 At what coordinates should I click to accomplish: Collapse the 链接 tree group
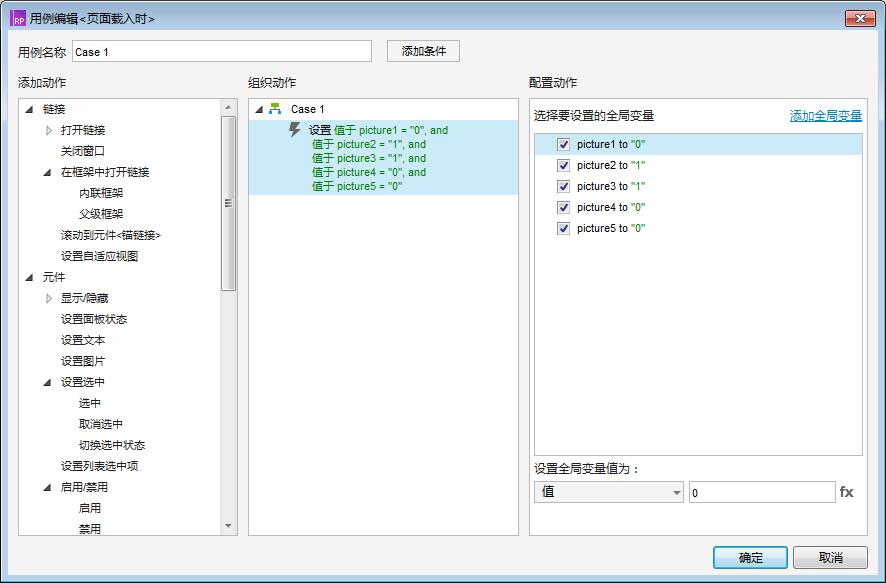(29, 109)
